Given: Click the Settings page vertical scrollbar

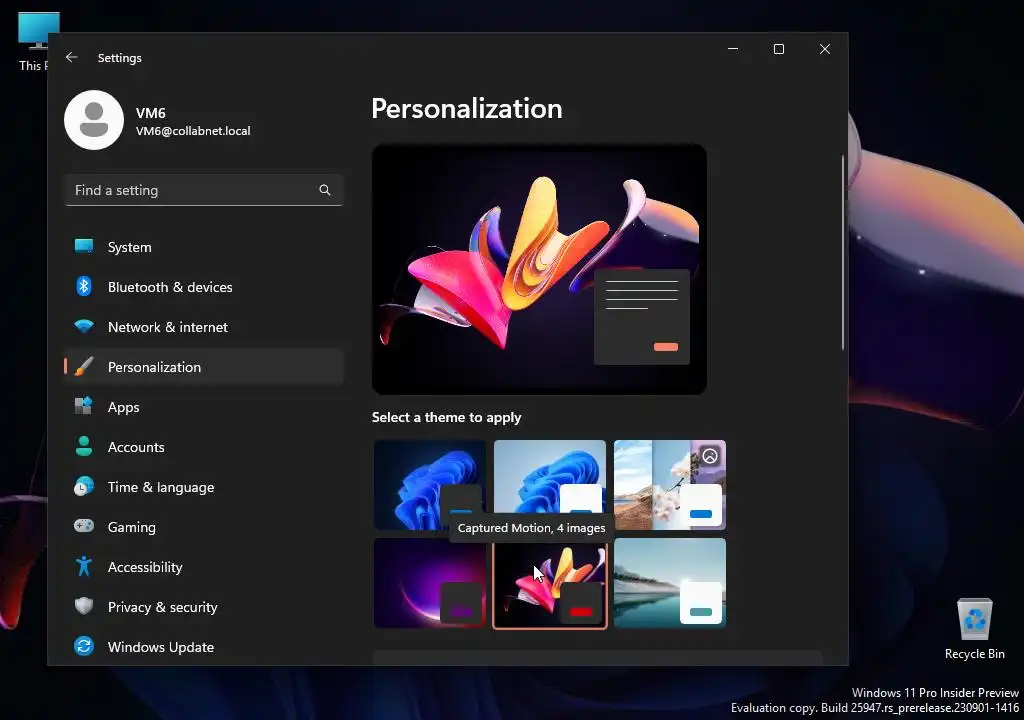Looking at the screenshot, I should (x=842, y=253).
